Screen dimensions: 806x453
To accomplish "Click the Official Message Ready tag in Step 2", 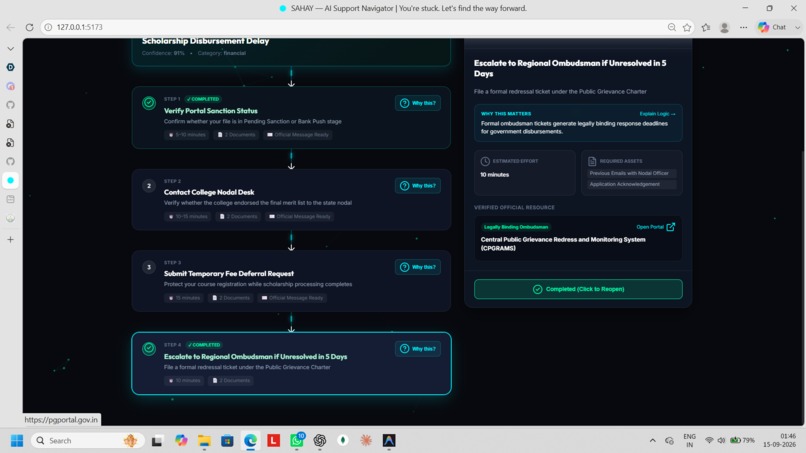I will click(x=300, y=216).
